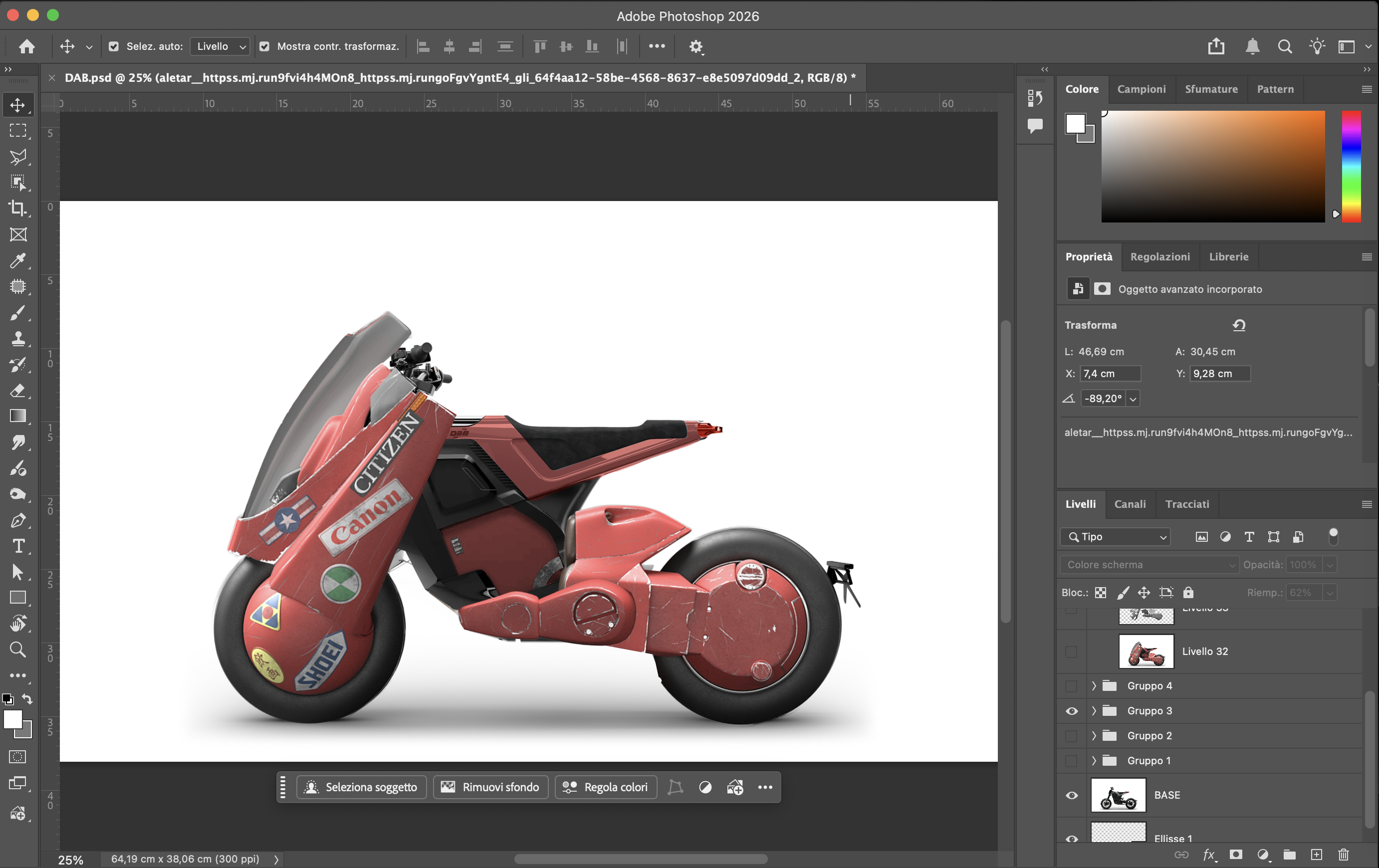1379x868 pixels.
Task: Show the Livello 32 layer
Action: coord(1072,651)
